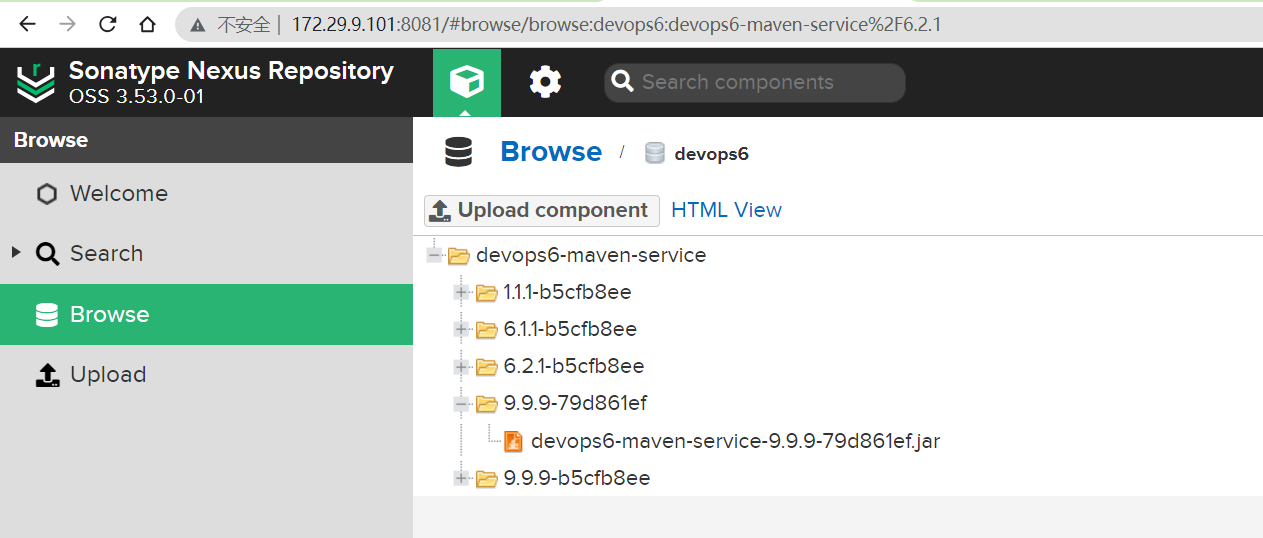This screenshot has width=1263, height=538.
Task: Click the Browse sidebar panel header
Action: click(x=206, y=140)
